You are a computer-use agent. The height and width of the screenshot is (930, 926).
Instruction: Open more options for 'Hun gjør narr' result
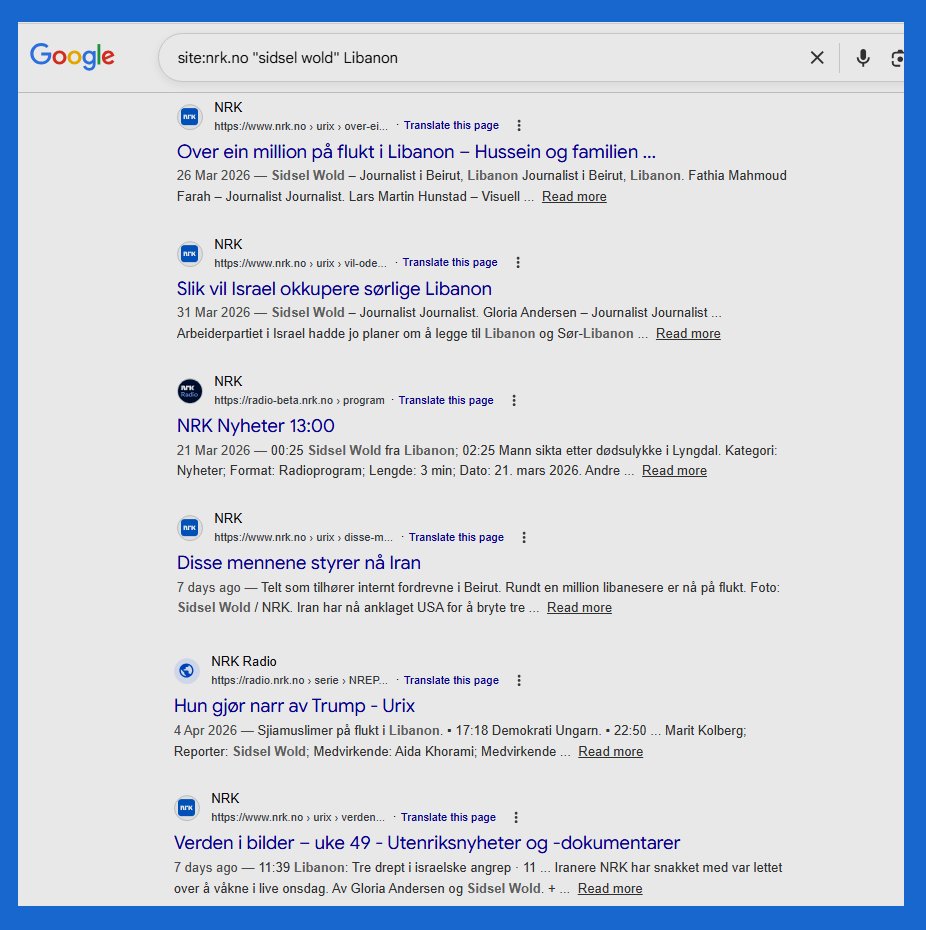(x=519, y=680)
